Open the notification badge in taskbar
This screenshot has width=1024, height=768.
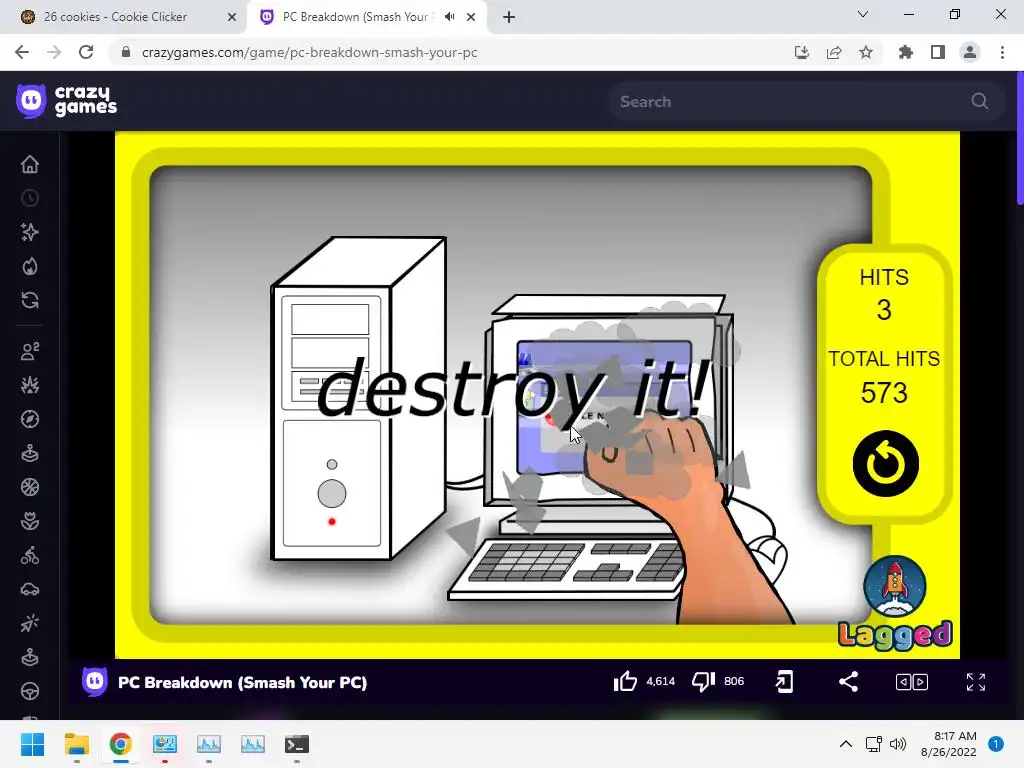(x=995, y=744)
